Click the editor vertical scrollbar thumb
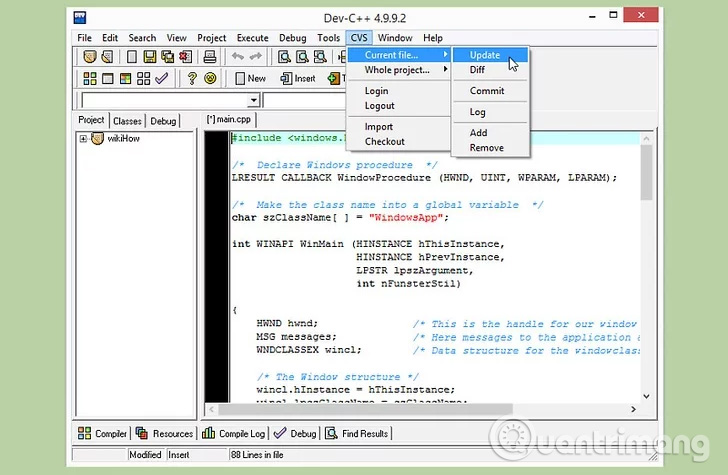Screen dimensions: 728x475 646,172
